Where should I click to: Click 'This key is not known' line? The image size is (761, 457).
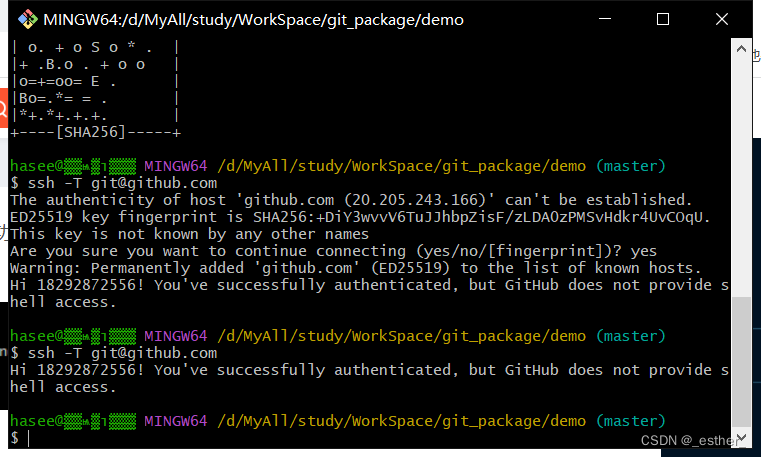(189, 234)
